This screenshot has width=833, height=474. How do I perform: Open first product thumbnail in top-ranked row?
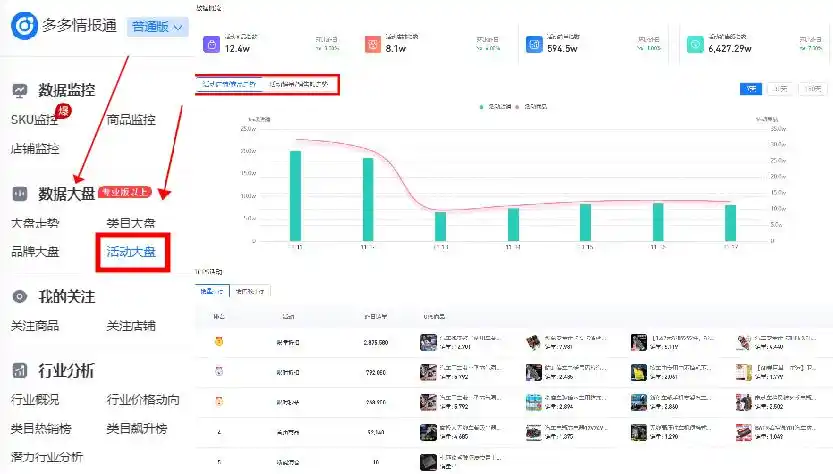pos(429,343)
